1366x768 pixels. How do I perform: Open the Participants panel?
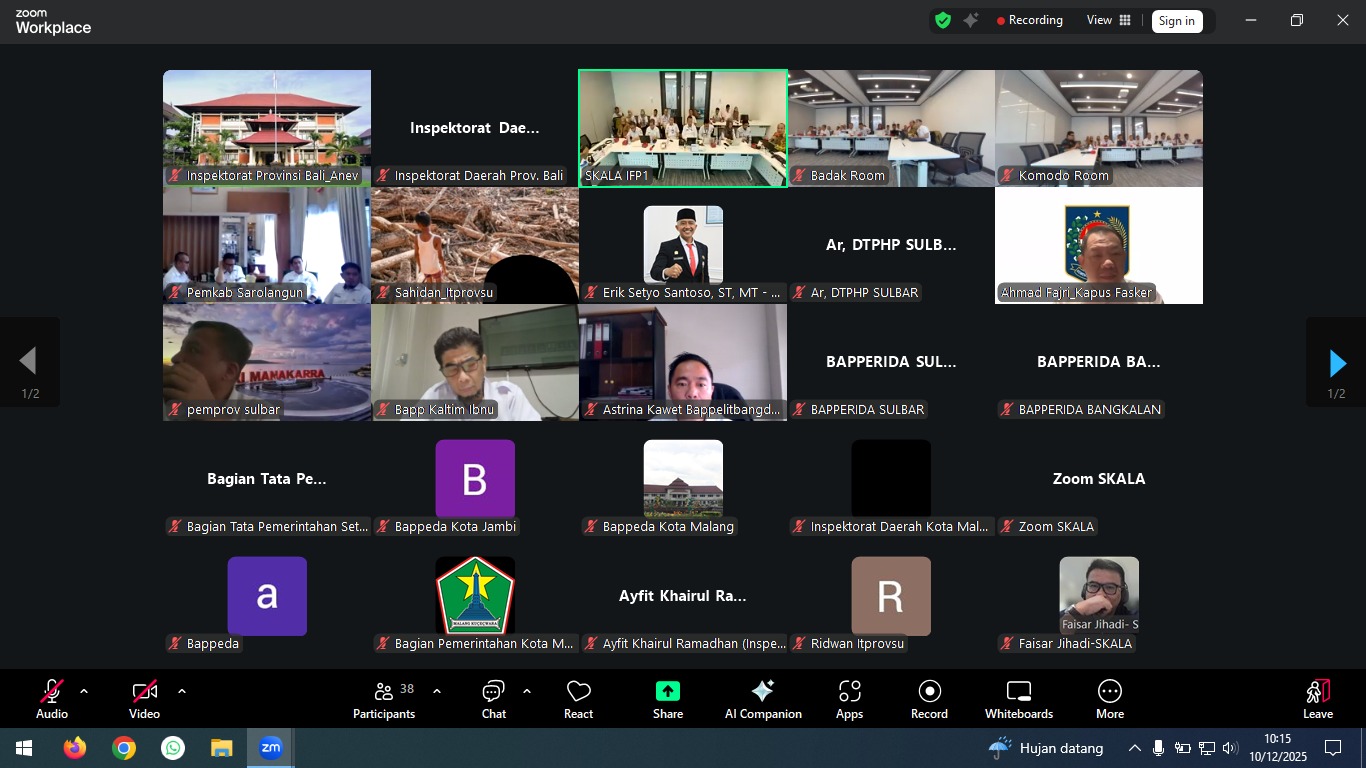384,699
